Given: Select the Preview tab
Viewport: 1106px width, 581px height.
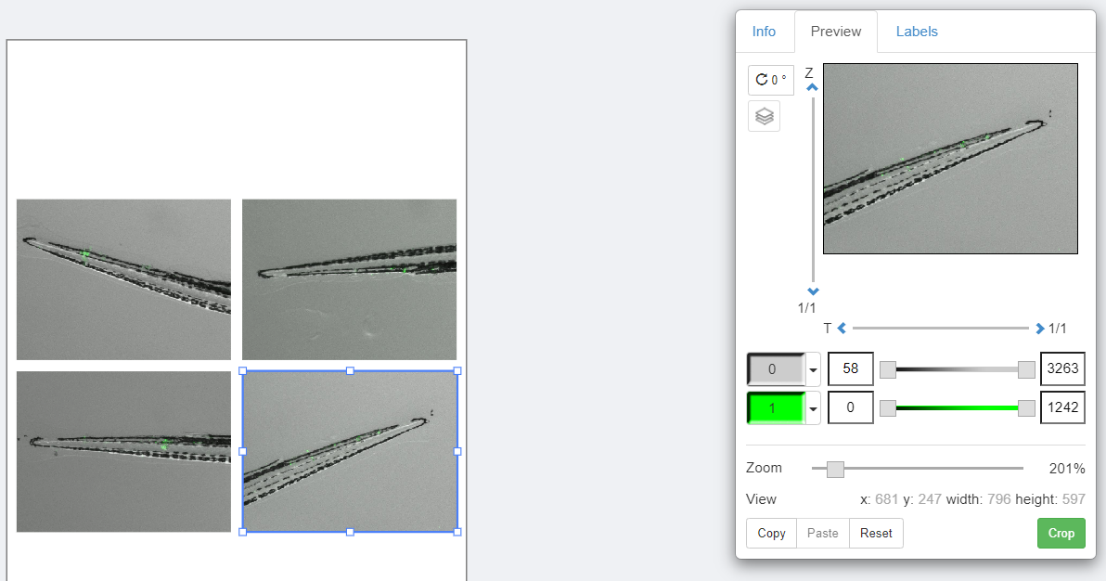Looking at the screenshot, I should [835, 31].
